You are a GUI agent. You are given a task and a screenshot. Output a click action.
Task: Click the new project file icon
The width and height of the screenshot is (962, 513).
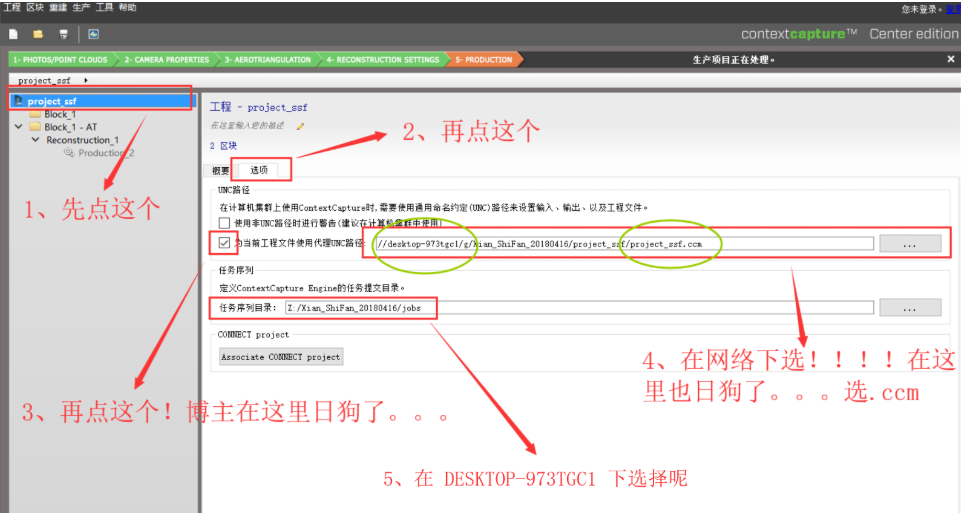click(x=13, y=34)
